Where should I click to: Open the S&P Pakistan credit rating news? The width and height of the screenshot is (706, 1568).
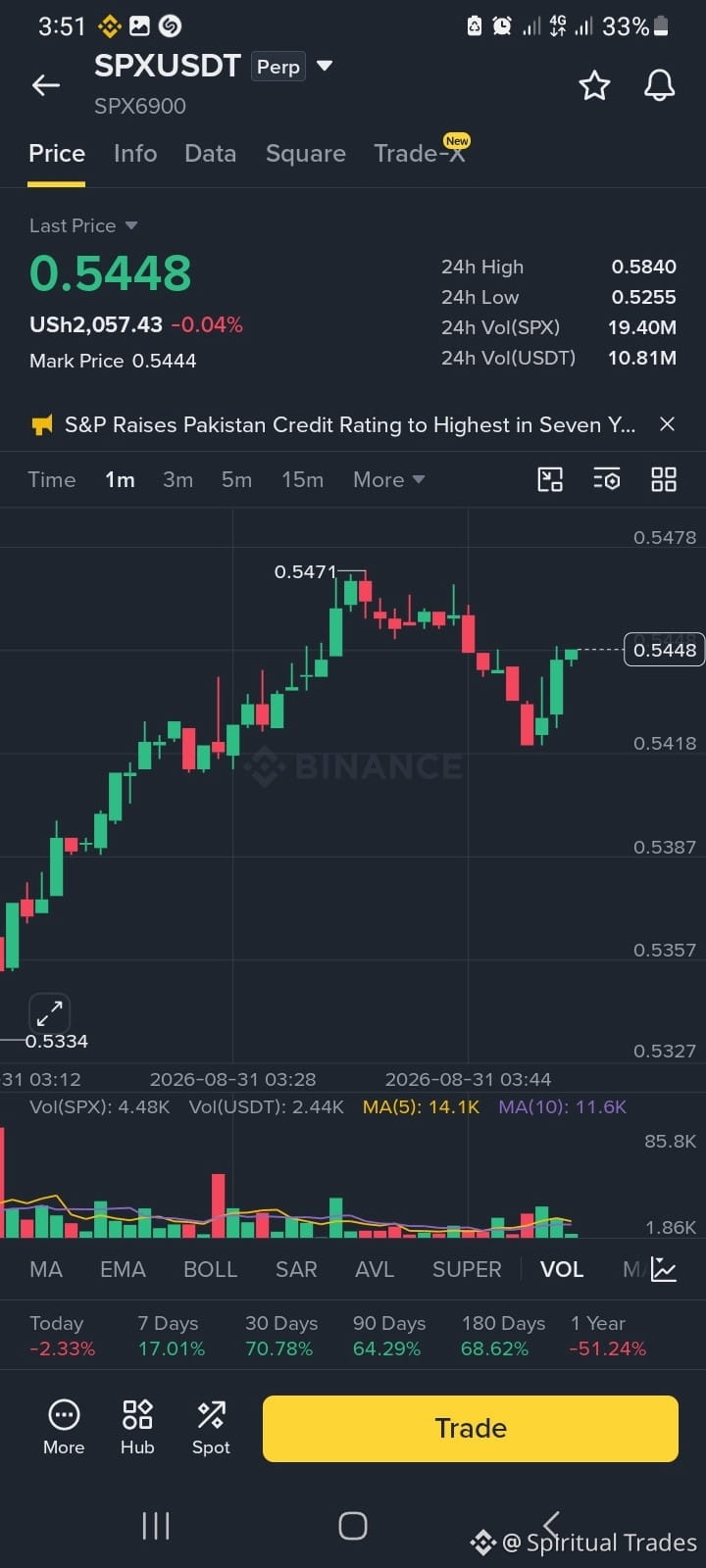(x=350, y=424)
